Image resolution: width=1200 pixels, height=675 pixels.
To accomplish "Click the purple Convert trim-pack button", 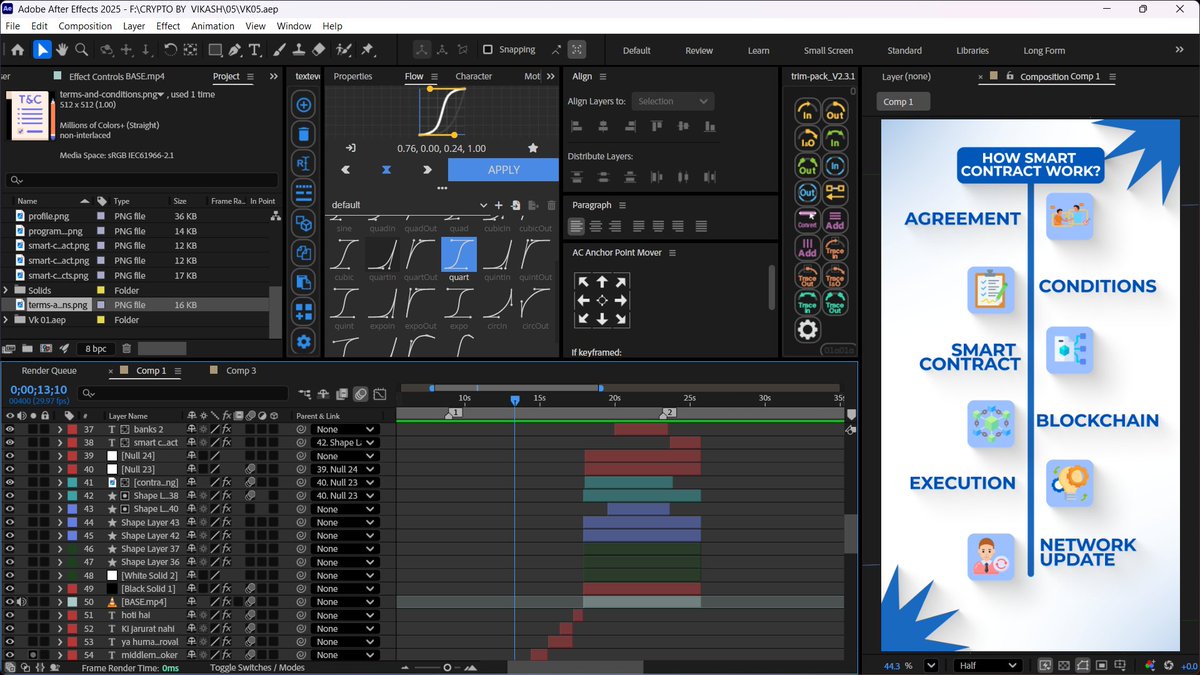I will [x=807, y=220].
